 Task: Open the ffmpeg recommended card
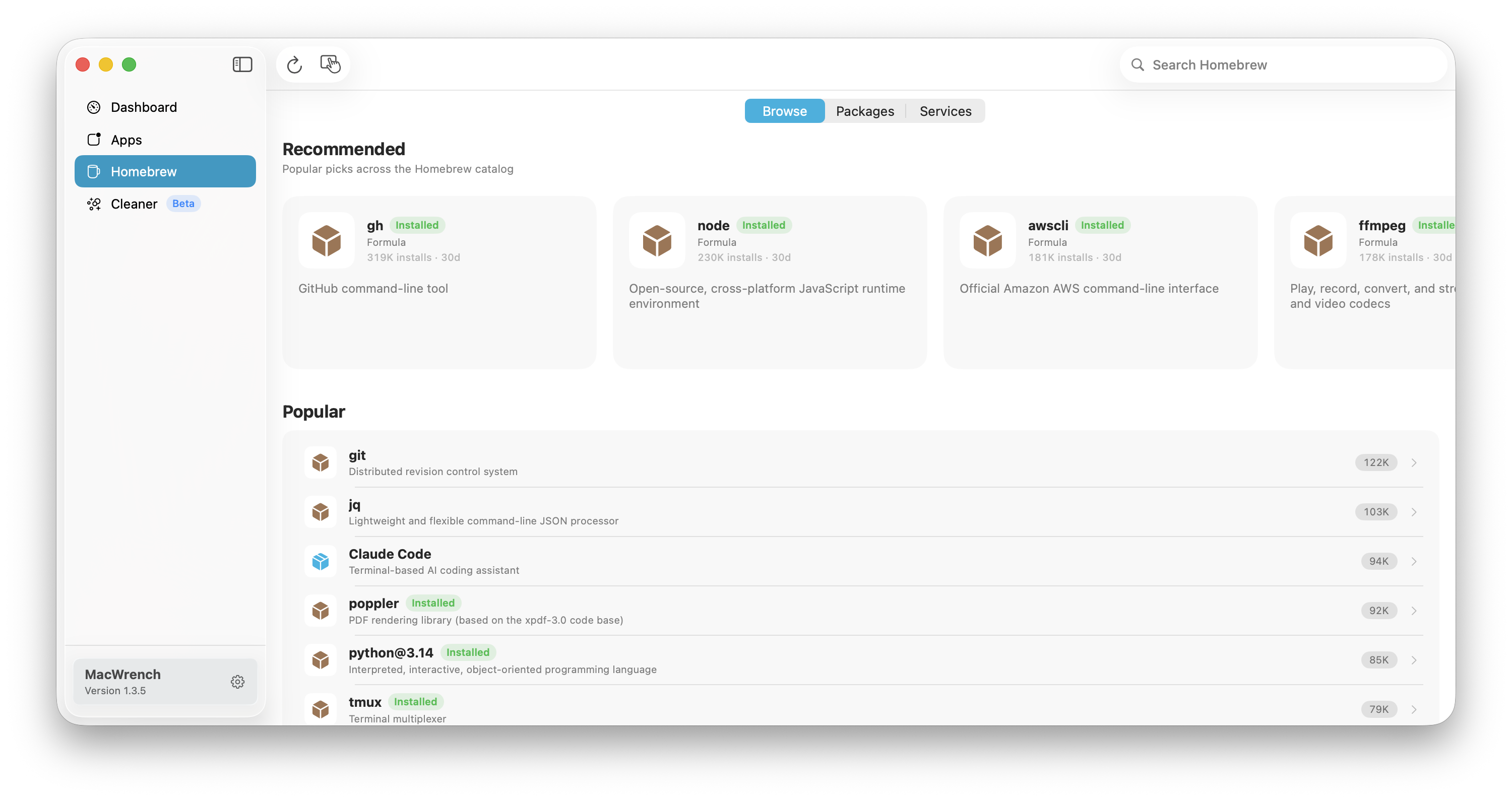(1365, 283)
